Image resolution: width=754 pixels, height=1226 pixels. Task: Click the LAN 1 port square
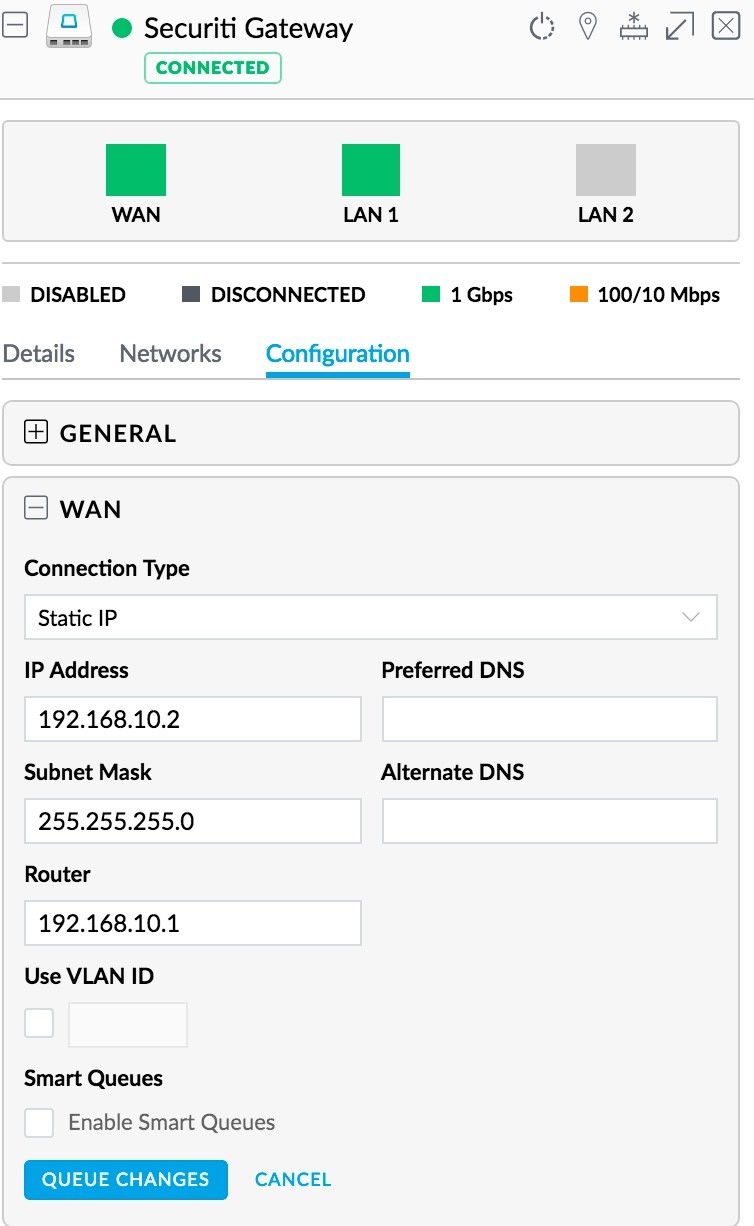tap(371, 170)
